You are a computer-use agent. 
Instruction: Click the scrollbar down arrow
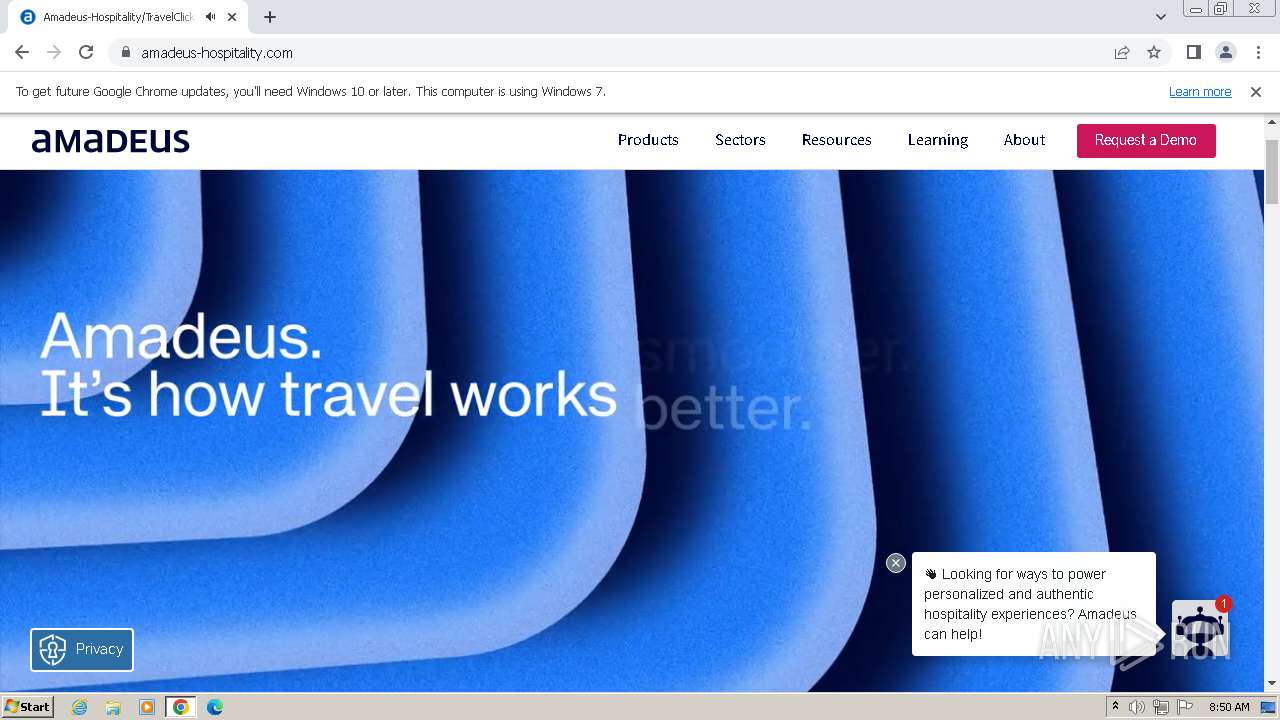[1272, 683]
